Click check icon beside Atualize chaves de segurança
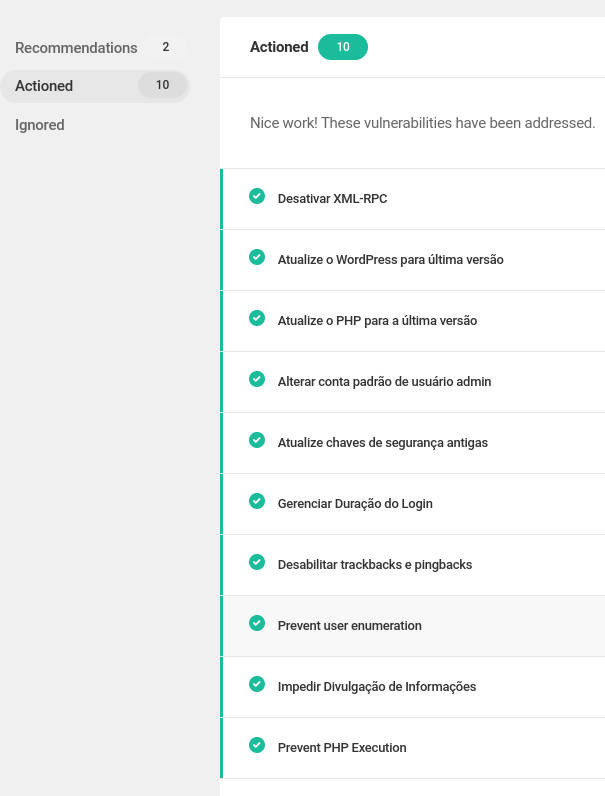The height and width of the screenshot is (796, 605). [257, 440]
